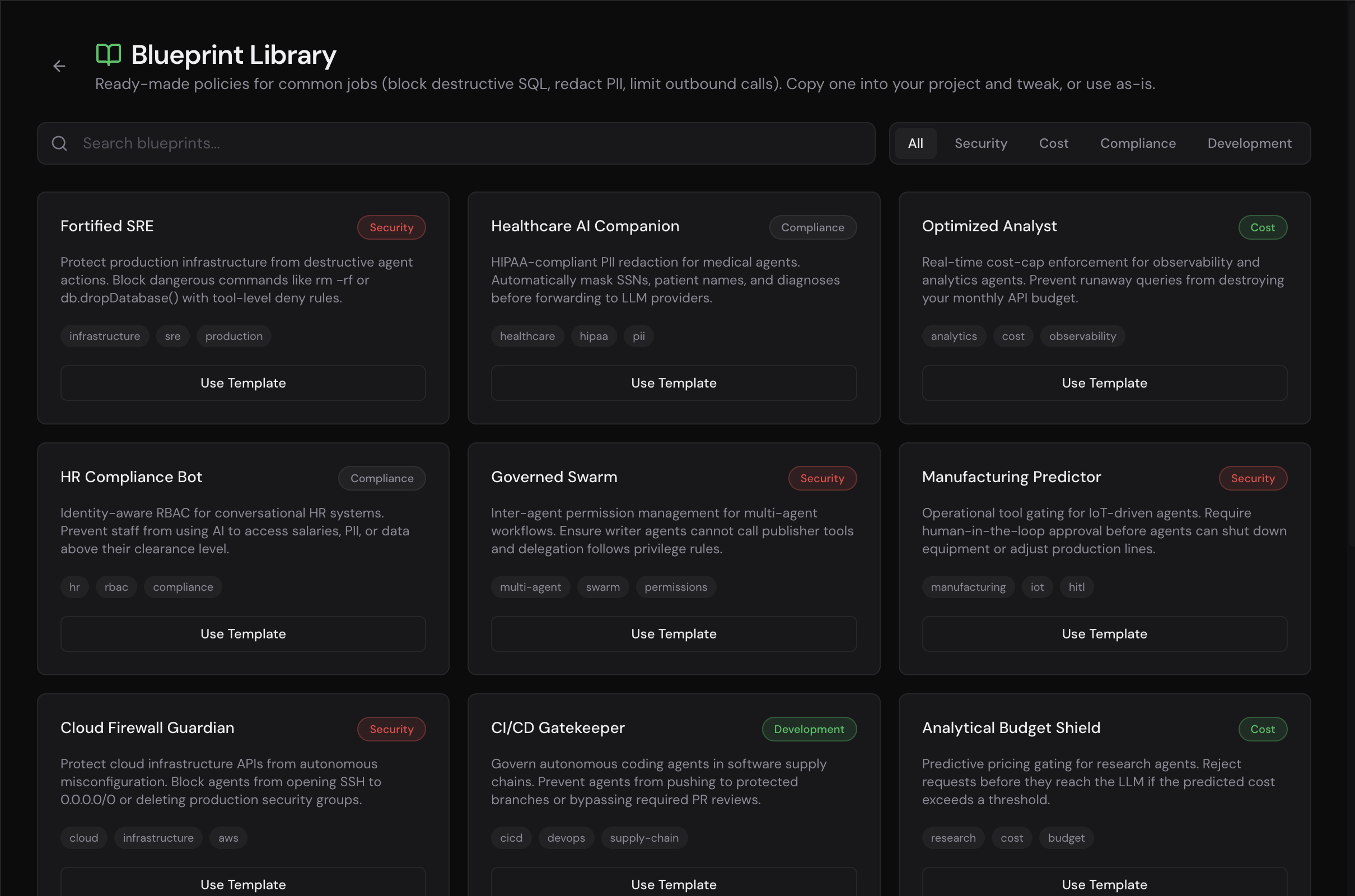1355x896 pixels.
Task: Switch to the Cost filter tab
Action: coord(1053,143)
